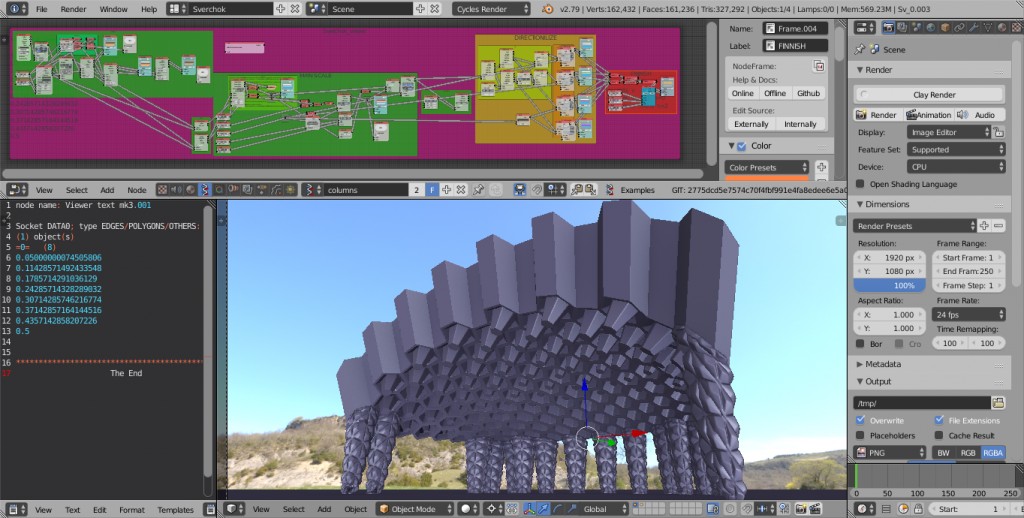The image size is (1024, 518).
Task: Click the Audio mixdown button
Action: 980,114
